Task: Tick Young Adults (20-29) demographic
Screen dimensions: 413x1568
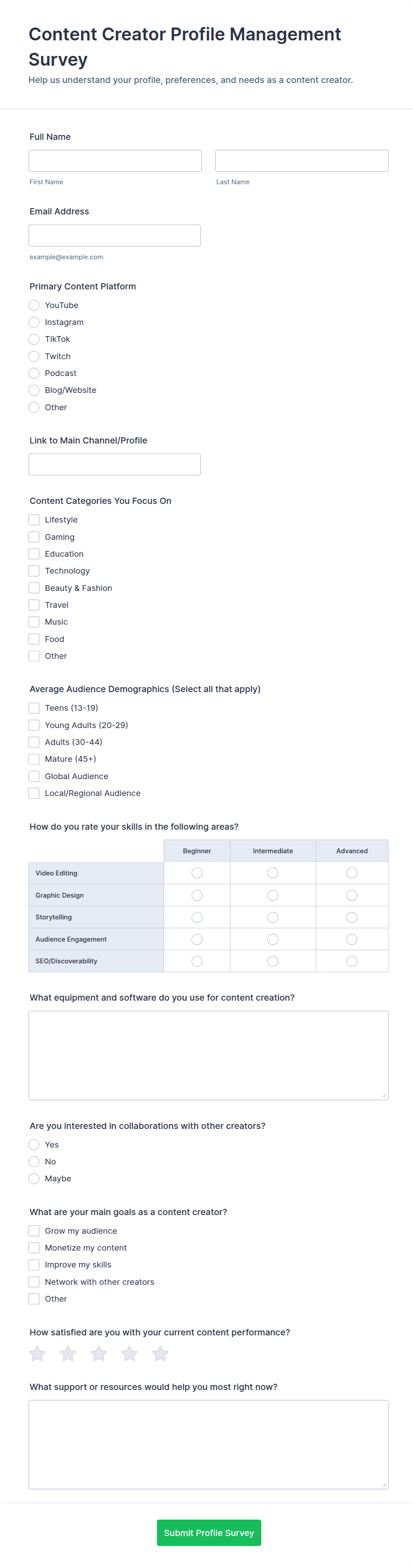Action: pos(34,725)
